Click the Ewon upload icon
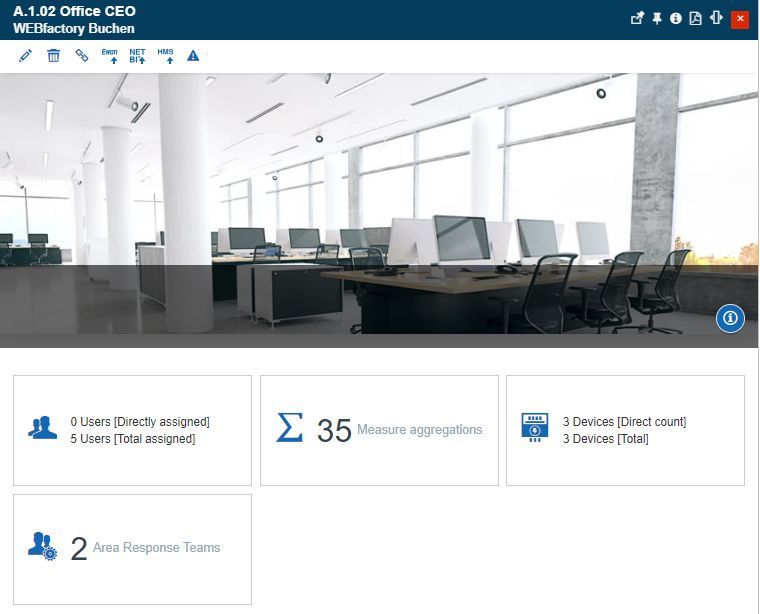Image resolution: width=760 pixels, height=614 pixels. pyautogui.click(x=110, y=56)
